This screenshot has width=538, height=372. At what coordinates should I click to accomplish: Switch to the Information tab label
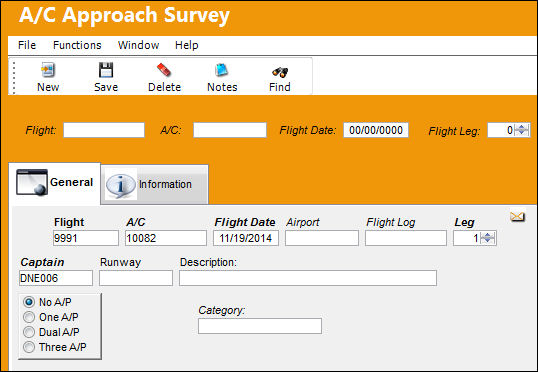pos(165,184)
